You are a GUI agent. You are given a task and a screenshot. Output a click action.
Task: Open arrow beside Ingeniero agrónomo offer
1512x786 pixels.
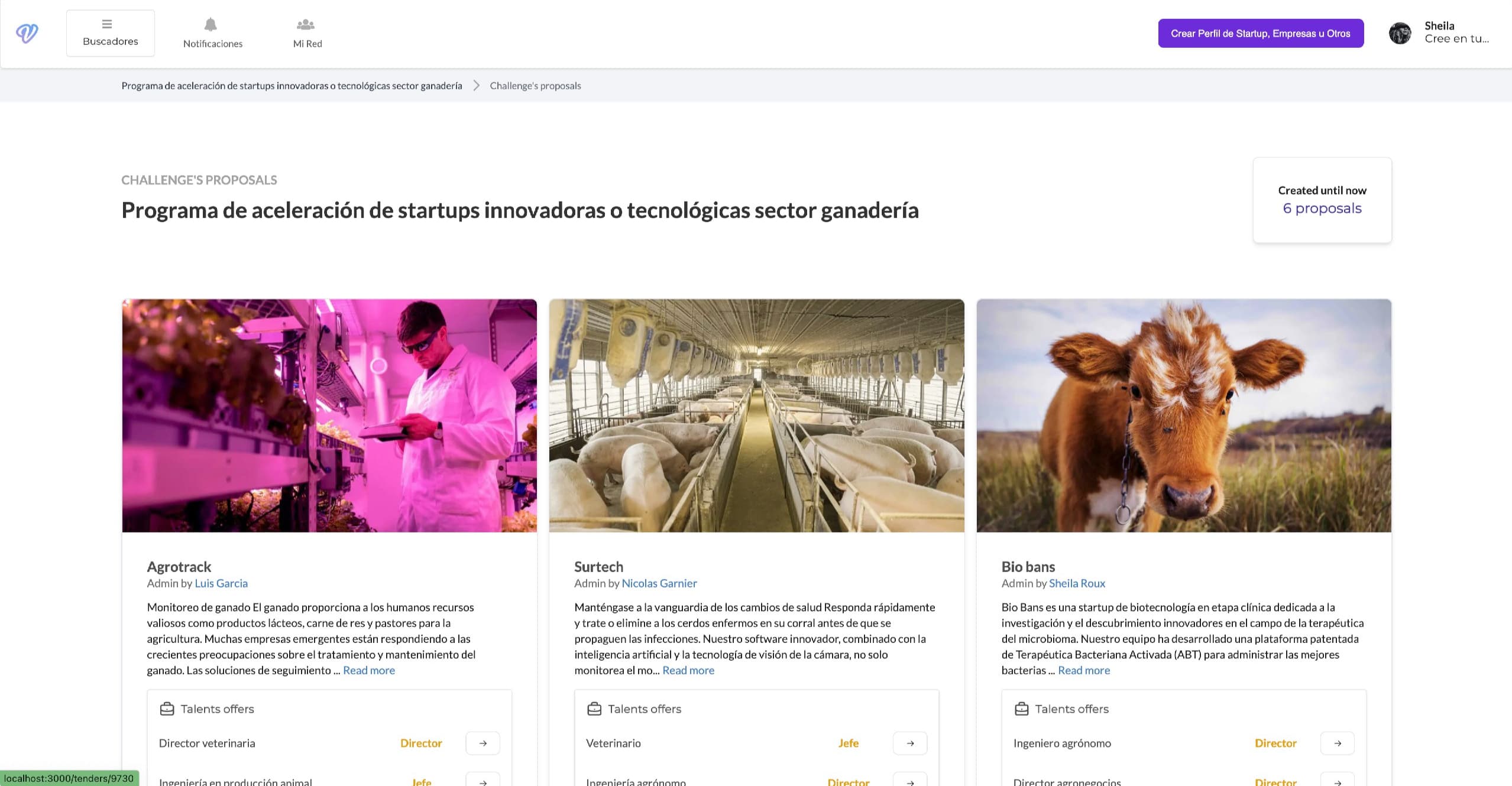1338,743
